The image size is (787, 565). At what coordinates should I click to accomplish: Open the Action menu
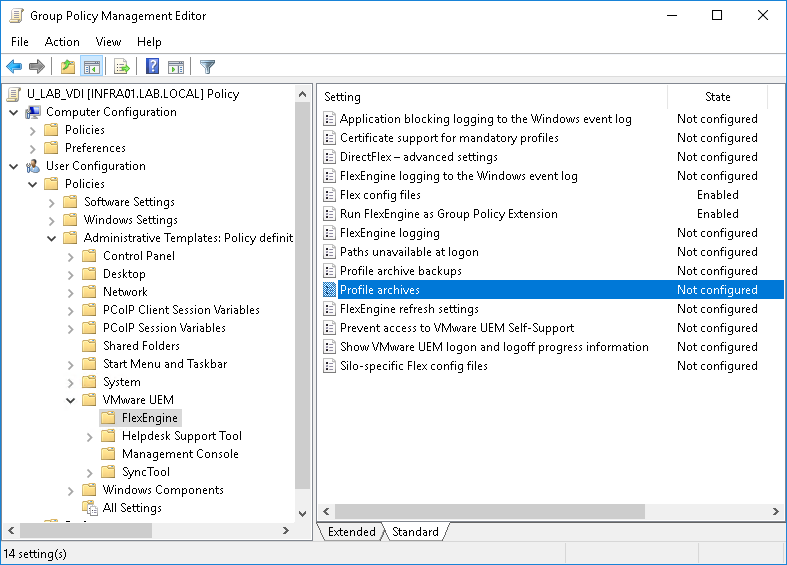click(x=62, y=42)
